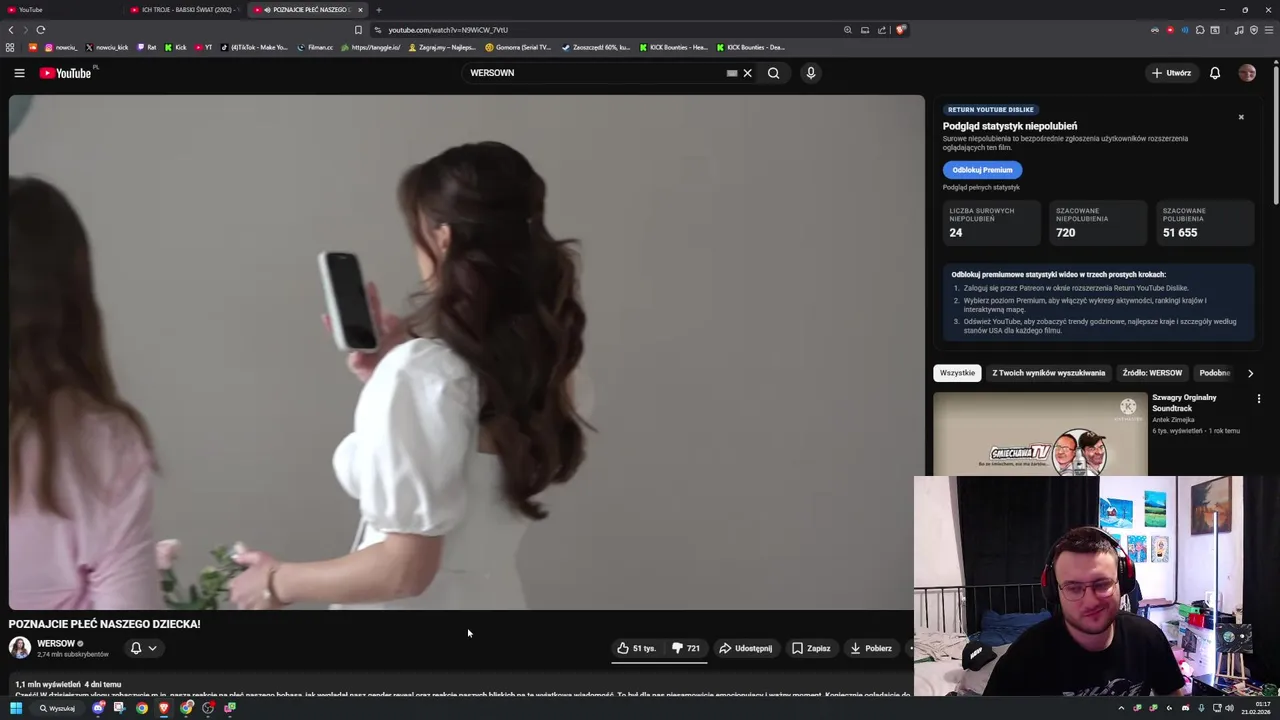Open the Kick bookmark
This screenshot has height=720, width=1280.
click(175, 47)
